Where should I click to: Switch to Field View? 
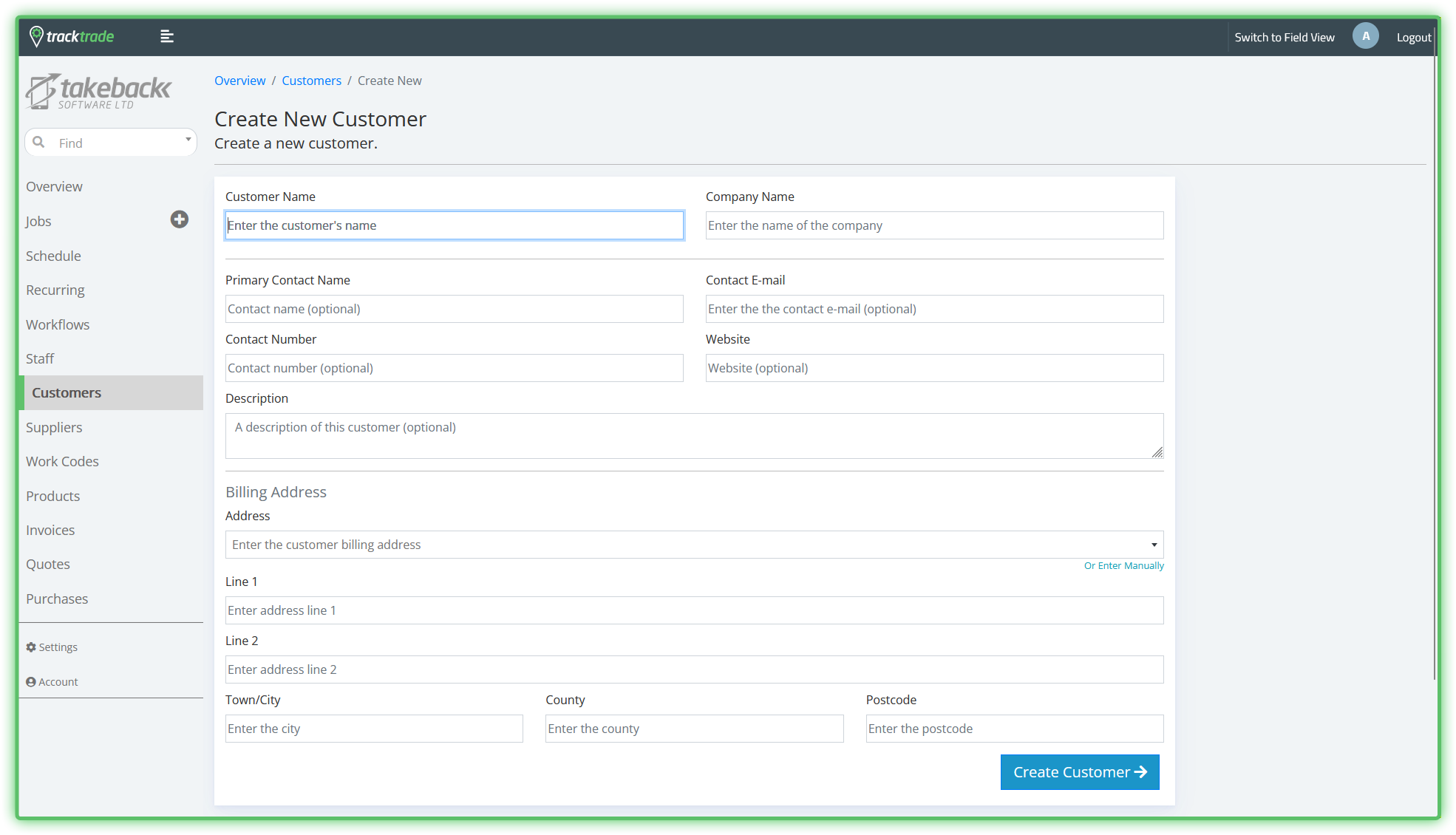[1284, 37]
